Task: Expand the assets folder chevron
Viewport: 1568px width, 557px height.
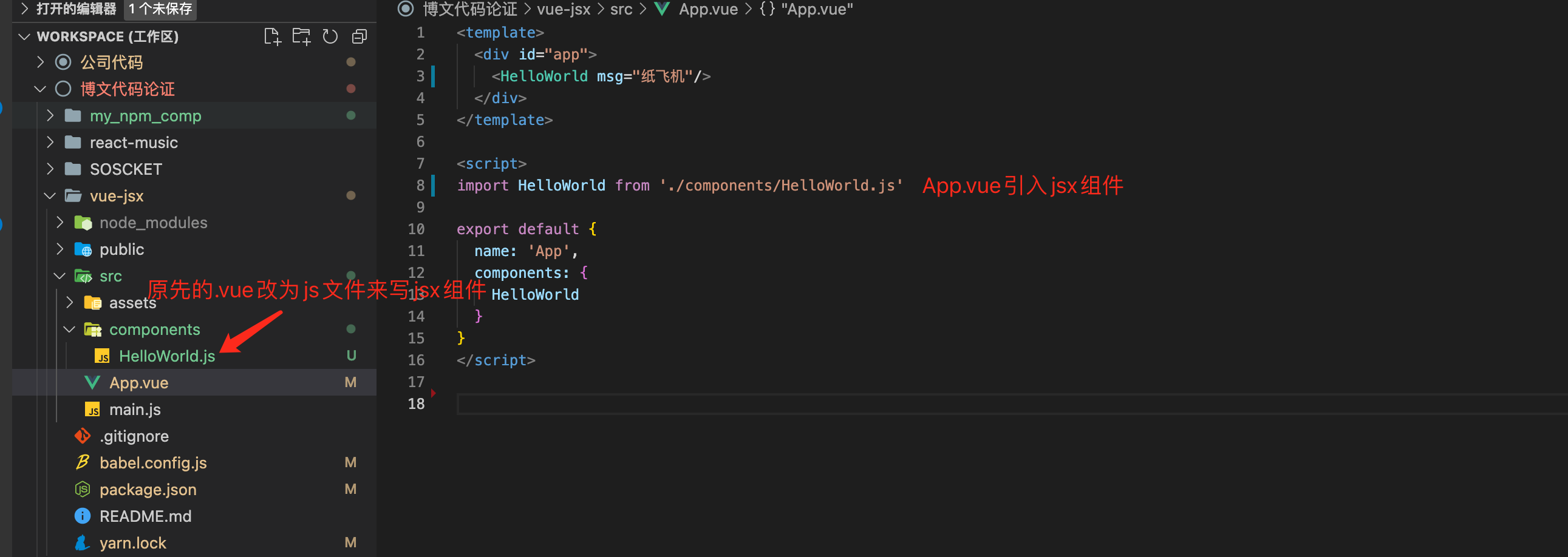Action: [69, 303]
